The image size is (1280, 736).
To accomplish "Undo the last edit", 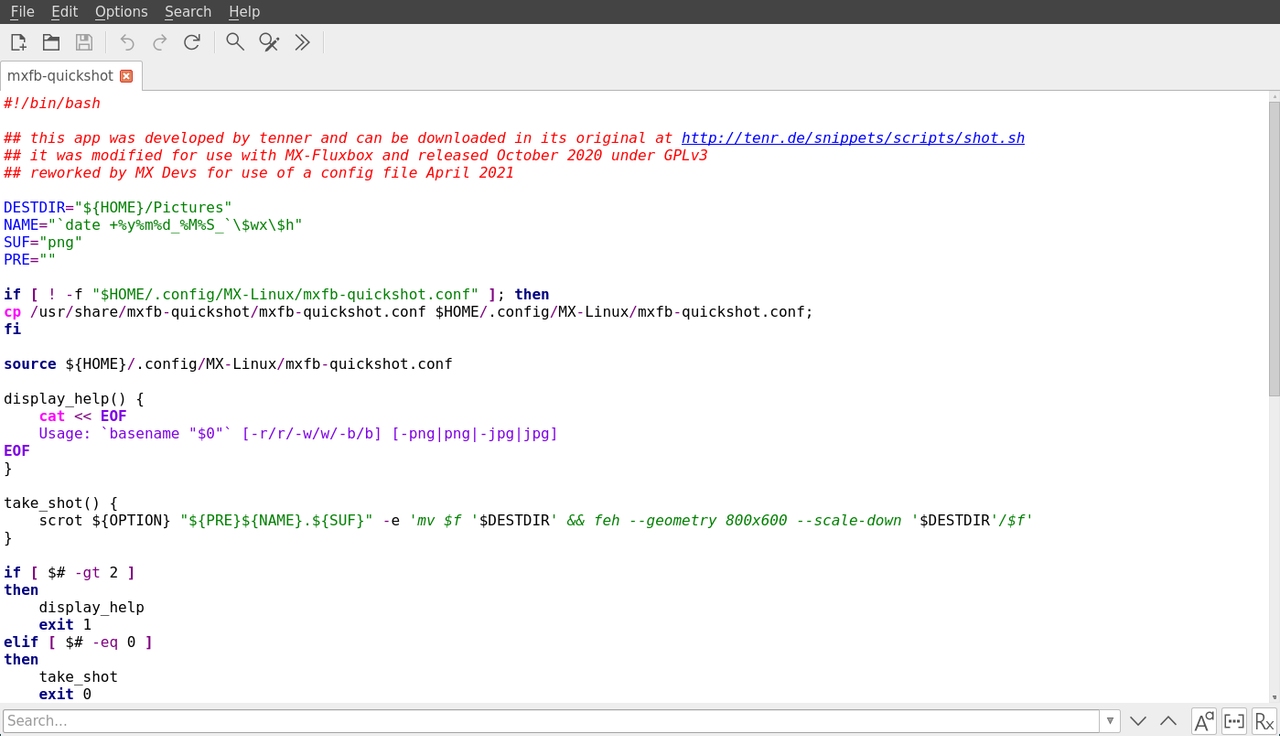I will [127, 42].
